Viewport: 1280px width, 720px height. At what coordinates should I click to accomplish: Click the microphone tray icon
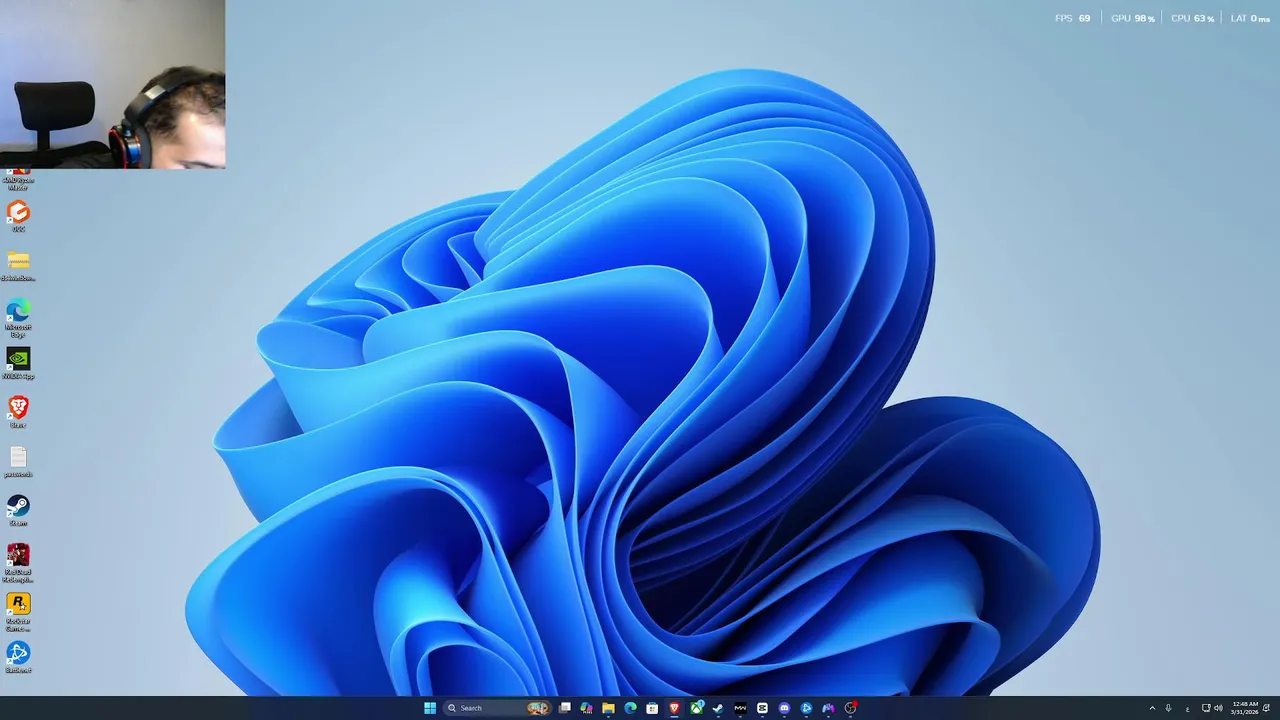[x=1168, y=708]
